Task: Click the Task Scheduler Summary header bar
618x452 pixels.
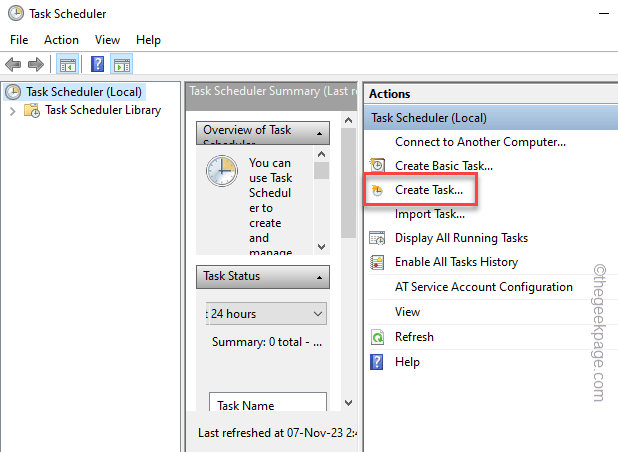Action: (x=271, y=97)
